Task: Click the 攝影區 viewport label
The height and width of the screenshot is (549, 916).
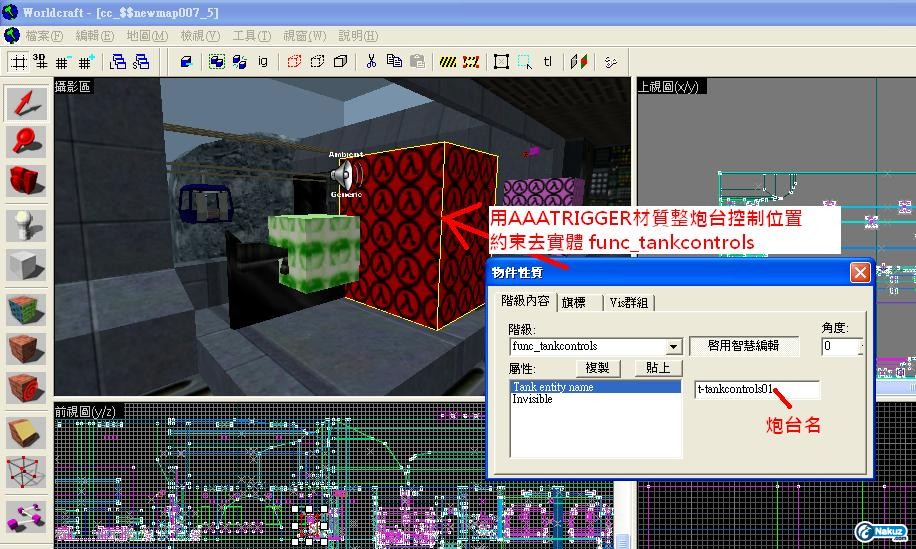Action: coord(72,86)
